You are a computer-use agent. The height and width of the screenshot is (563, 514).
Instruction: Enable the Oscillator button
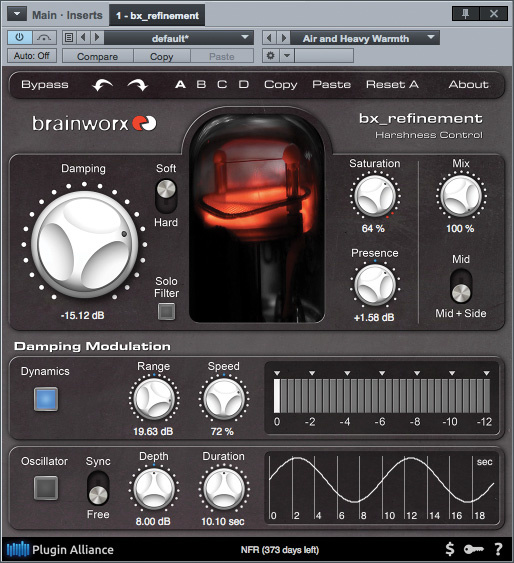pyautogui.click(x=46, y=488)
